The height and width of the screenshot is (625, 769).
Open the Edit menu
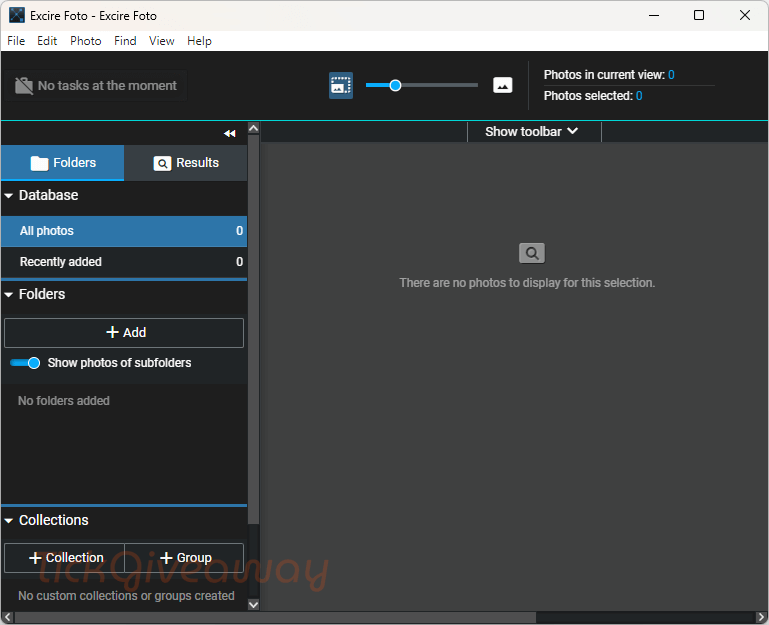pos(47,41)
